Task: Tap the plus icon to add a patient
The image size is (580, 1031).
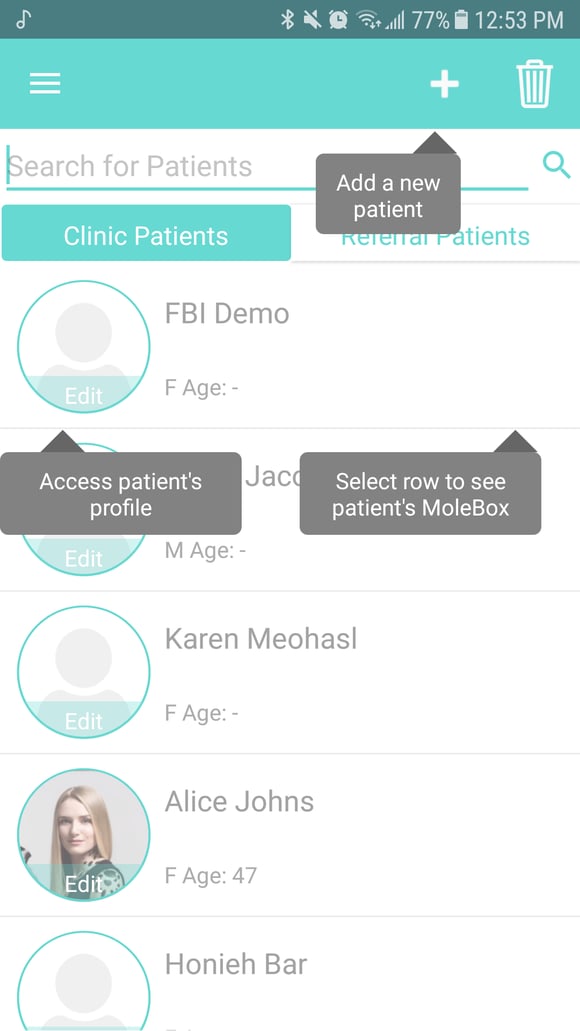Action: point(444,84)
